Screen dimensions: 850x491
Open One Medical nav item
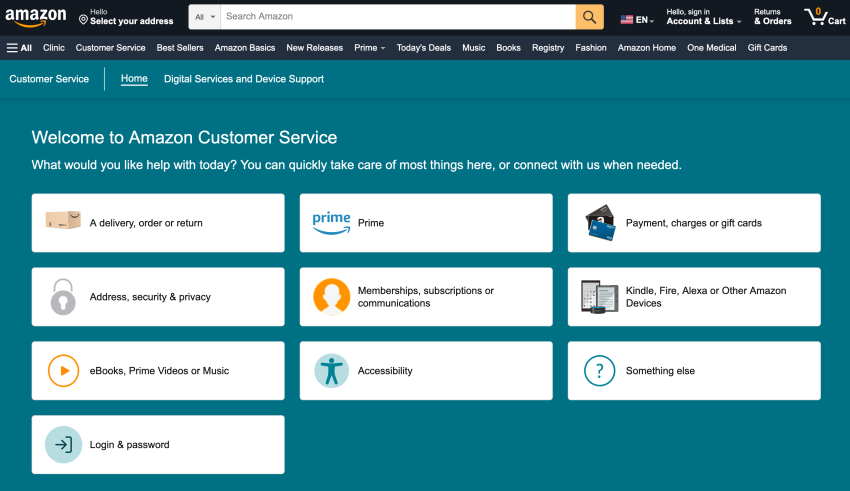click(x=712, y=48)
